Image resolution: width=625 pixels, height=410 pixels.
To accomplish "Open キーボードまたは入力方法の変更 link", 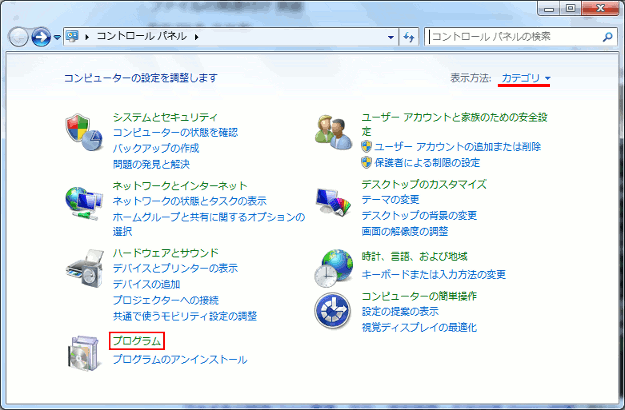I will [433, 274].
